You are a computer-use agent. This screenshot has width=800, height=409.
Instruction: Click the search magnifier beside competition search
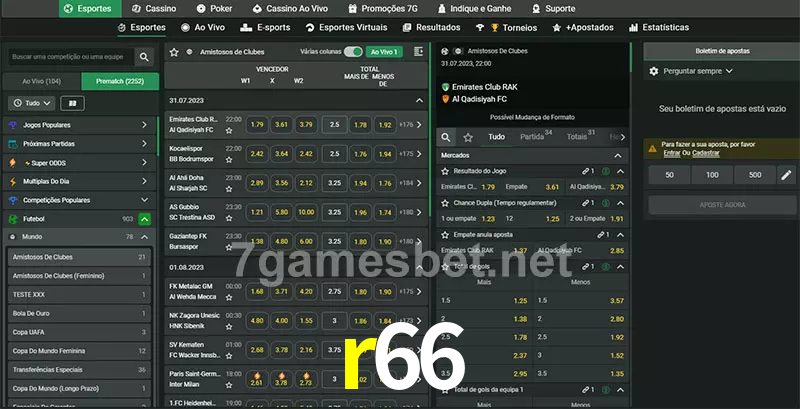pyautogui.click(x=146, y=58)
